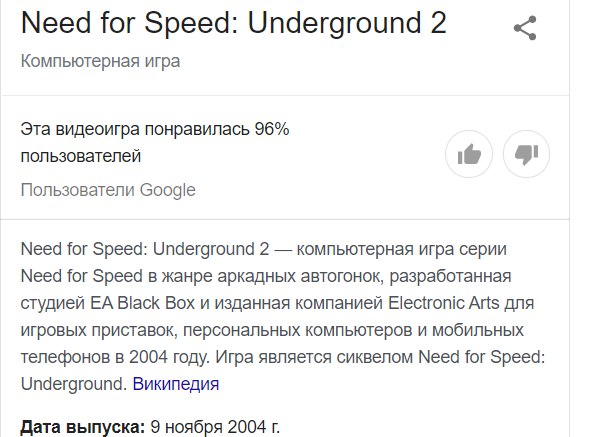Click the share icon next to the title
613x437 pixels.
525,28
